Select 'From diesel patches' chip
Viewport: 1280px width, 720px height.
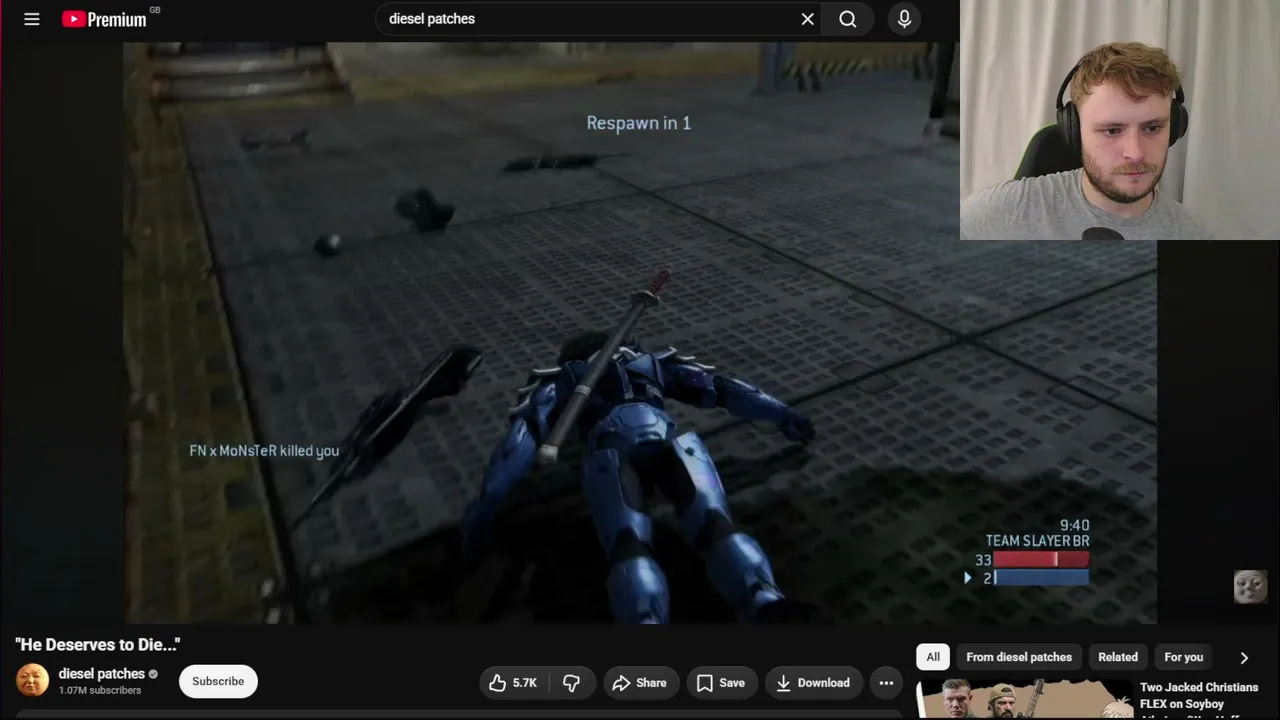1019,657
